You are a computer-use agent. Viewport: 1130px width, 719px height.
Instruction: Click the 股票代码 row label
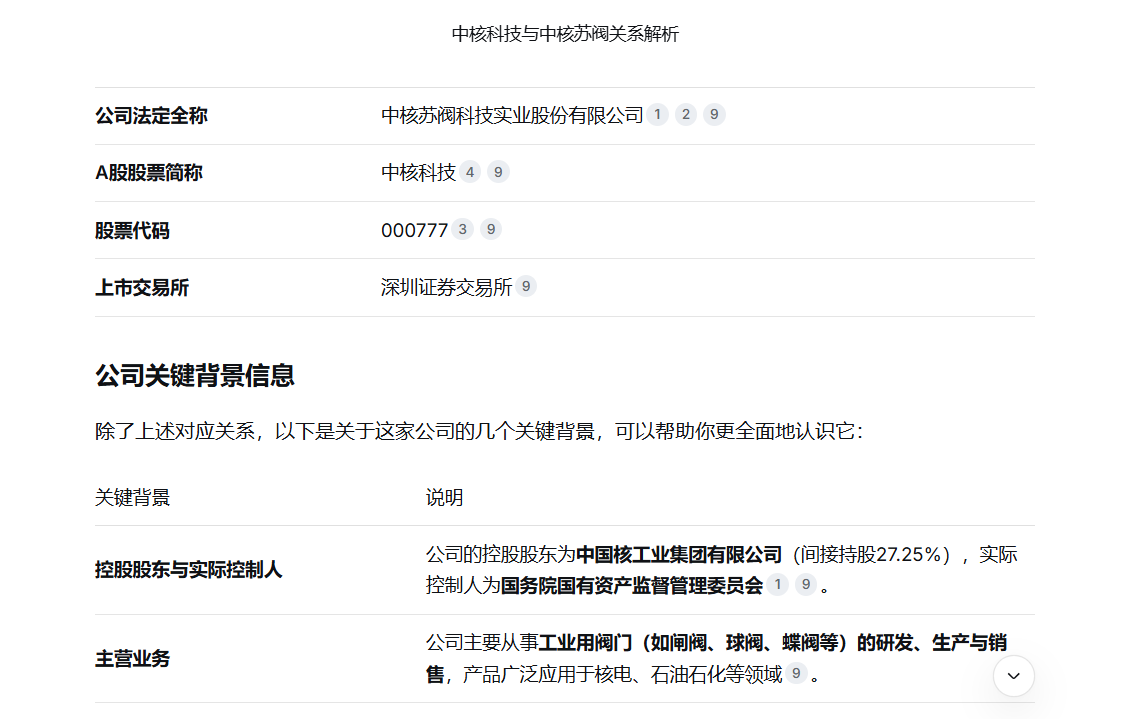pyautogui.click(x=133, y=231)
